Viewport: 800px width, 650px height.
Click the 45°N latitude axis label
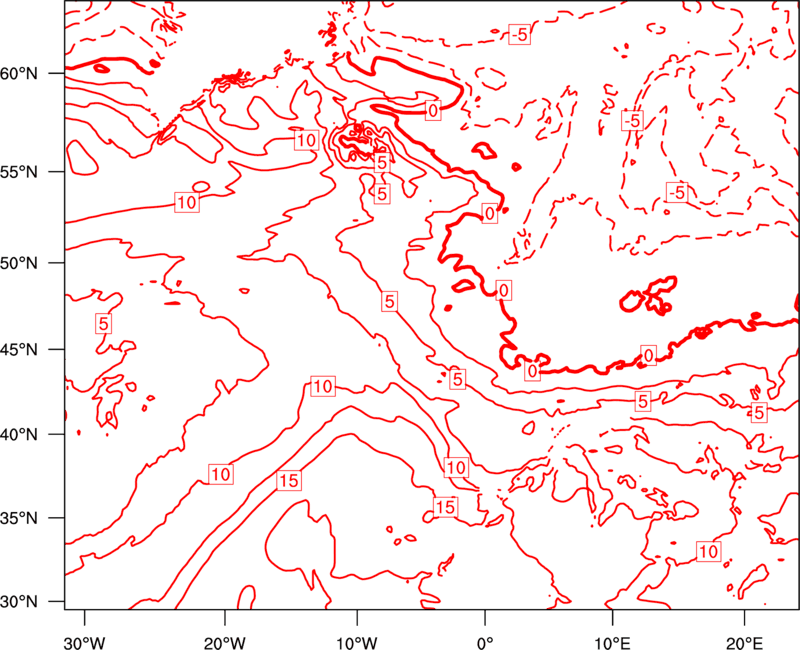19,350
